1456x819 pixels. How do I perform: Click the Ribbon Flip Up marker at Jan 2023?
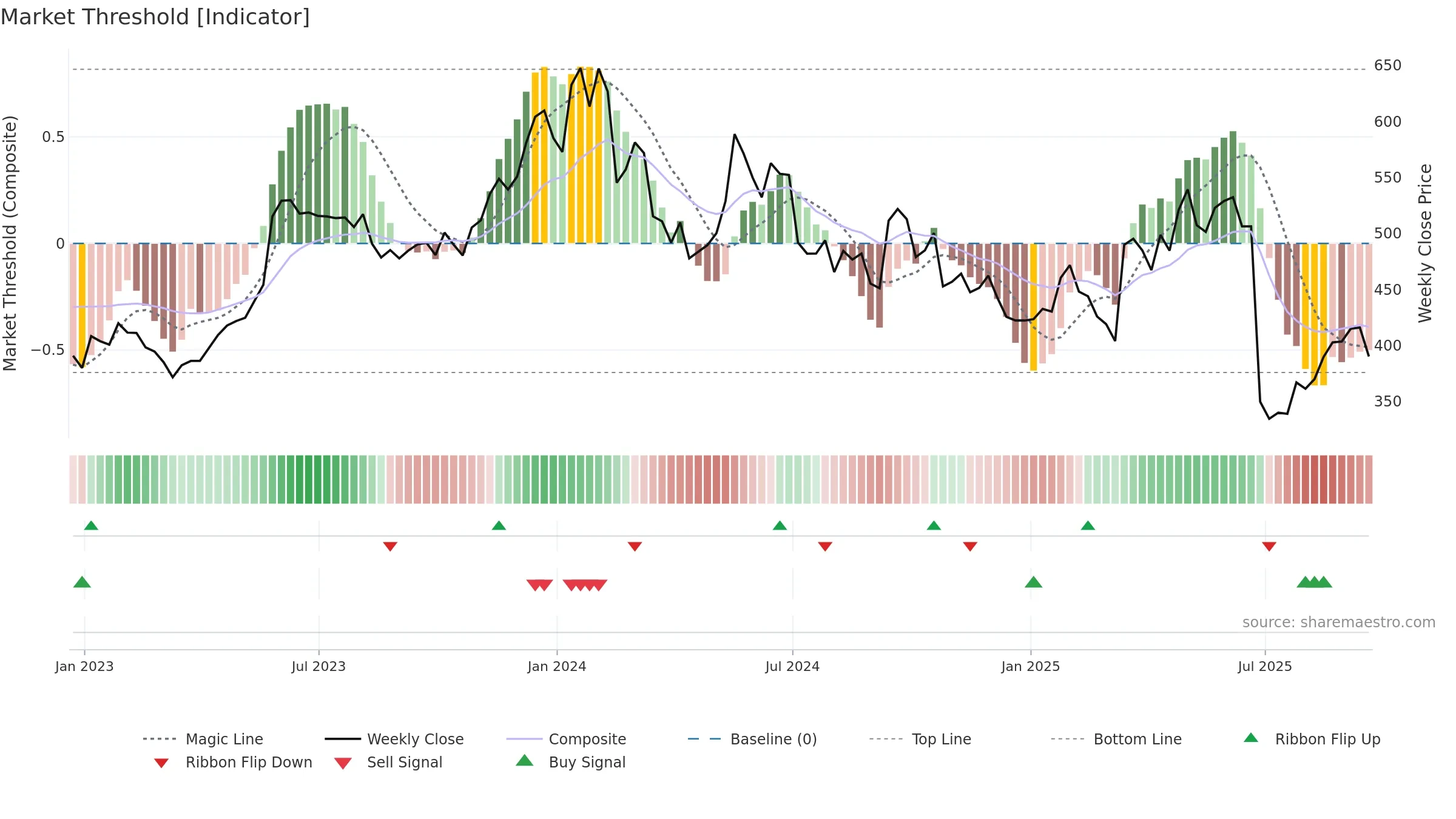(91, 525)
